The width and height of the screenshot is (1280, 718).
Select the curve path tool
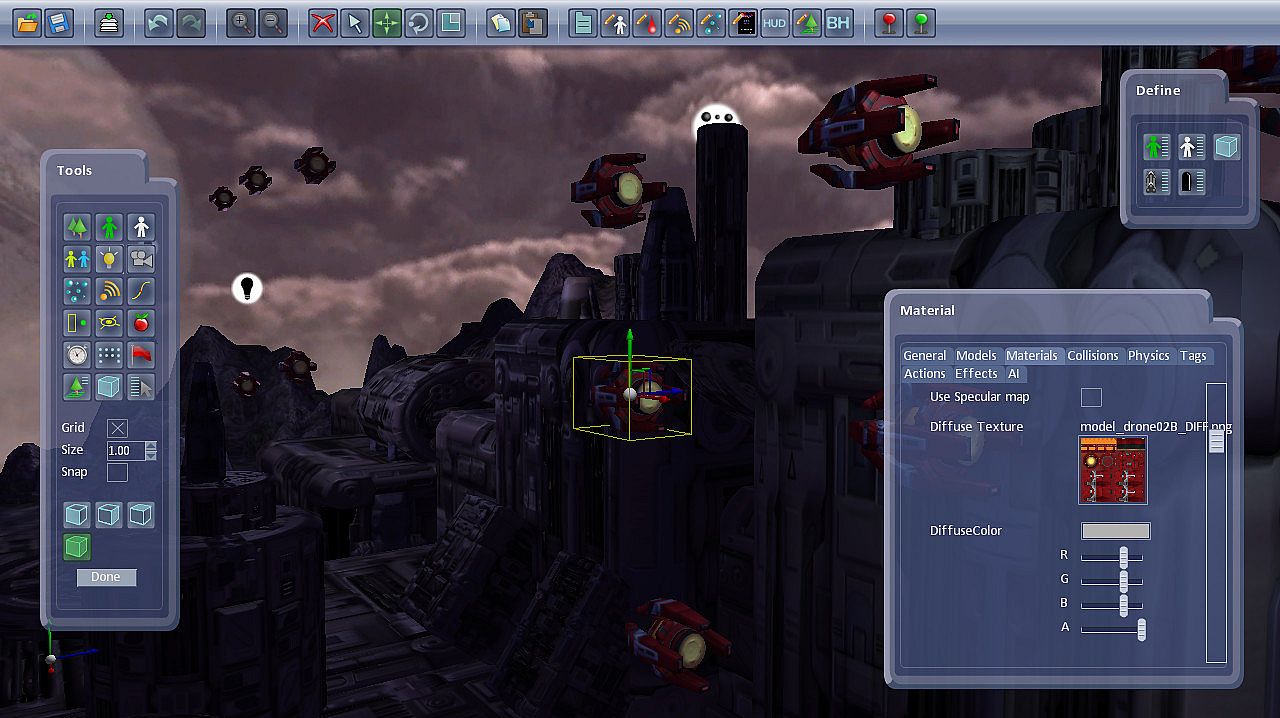pos(141,291)
